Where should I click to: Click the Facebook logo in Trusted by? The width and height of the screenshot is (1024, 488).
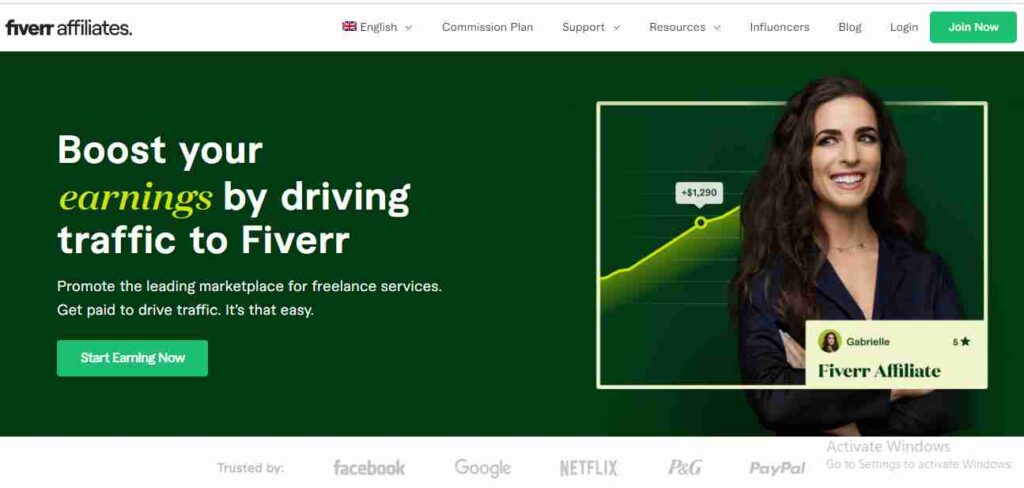(369, 468)
